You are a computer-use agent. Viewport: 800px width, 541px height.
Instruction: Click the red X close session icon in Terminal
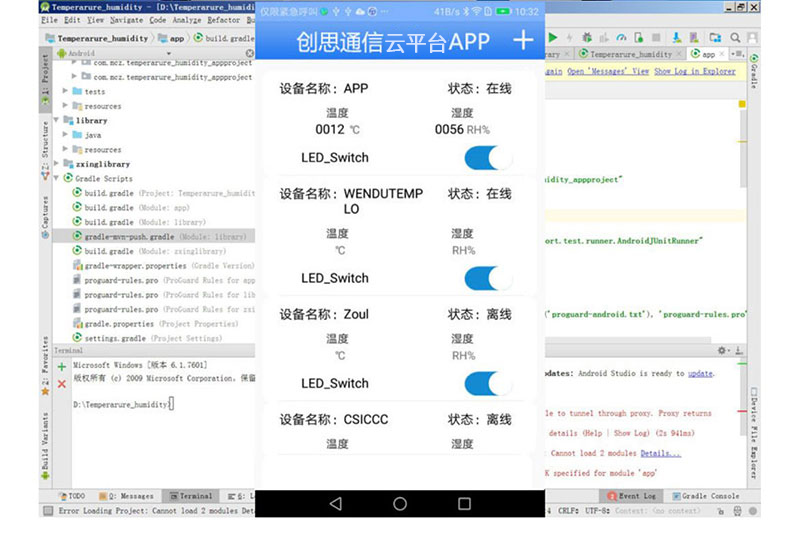(62, 384)
